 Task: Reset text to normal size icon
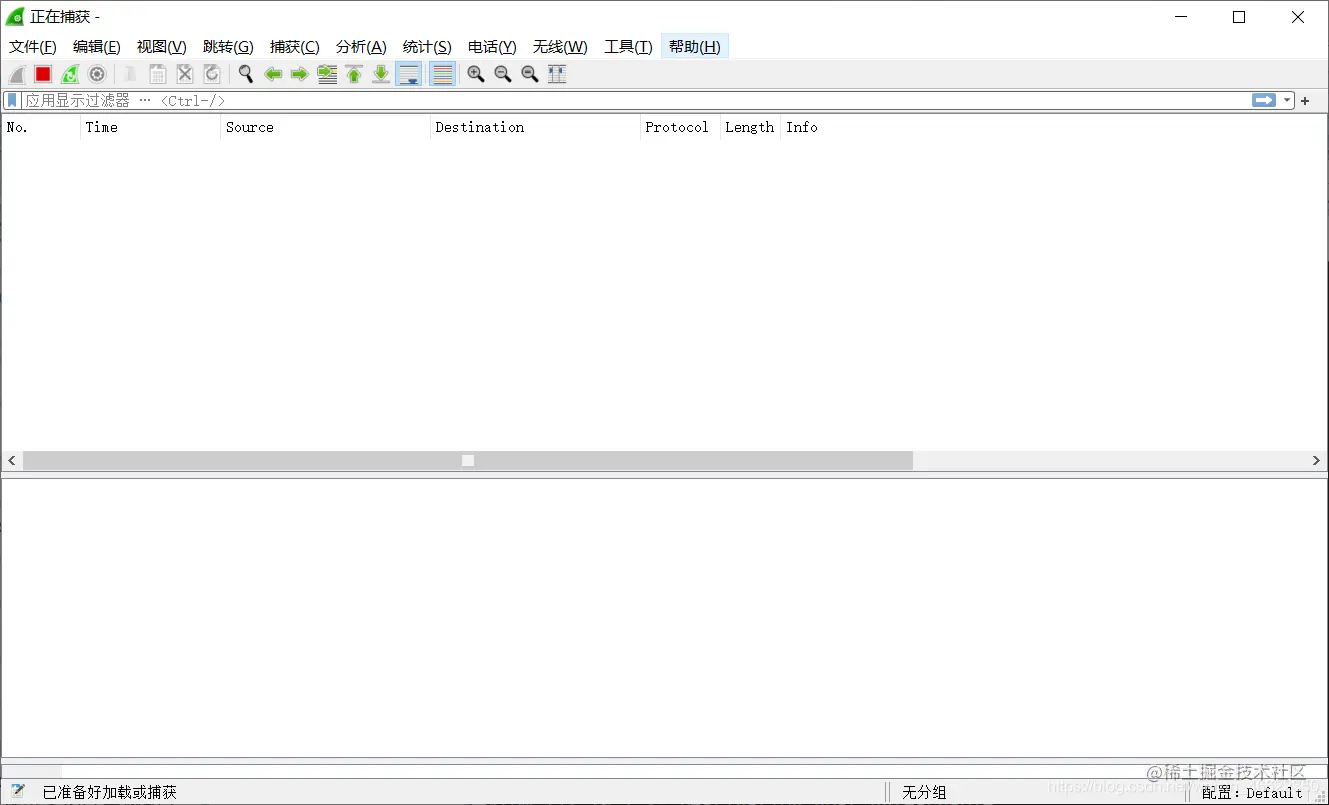click(530, 74)
